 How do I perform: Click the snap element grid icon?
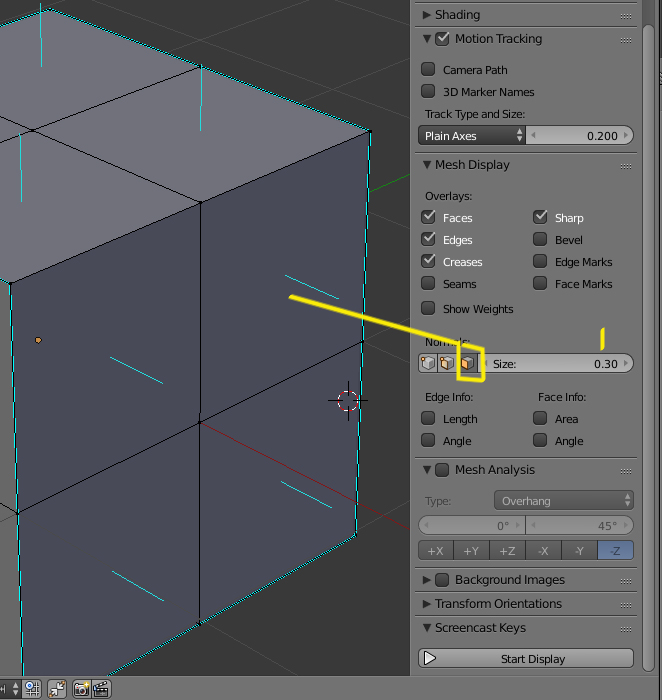(x=32, y=689)
